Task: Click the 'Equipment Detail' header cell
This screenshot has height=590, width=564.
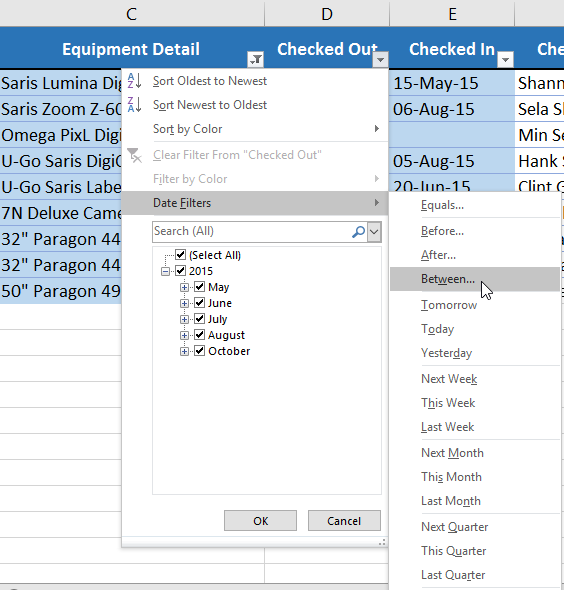Action: (x=132, y=49)
